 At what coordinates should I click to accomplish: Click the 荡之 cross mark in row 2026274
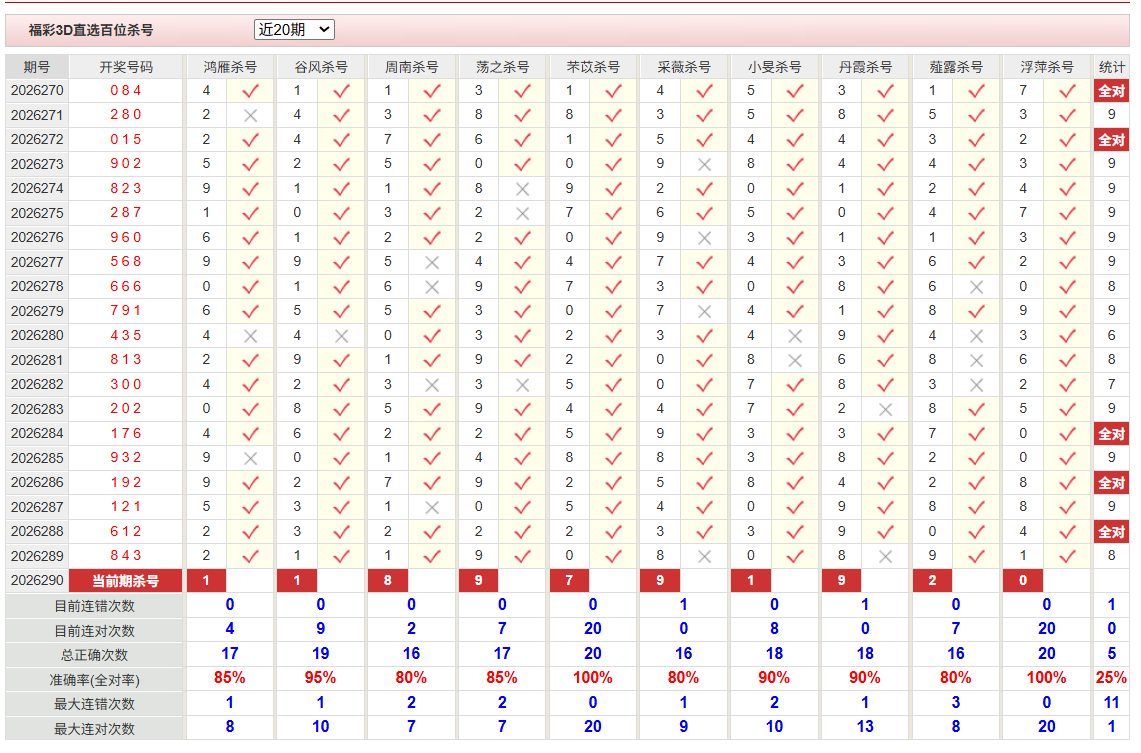pos(522,189)
